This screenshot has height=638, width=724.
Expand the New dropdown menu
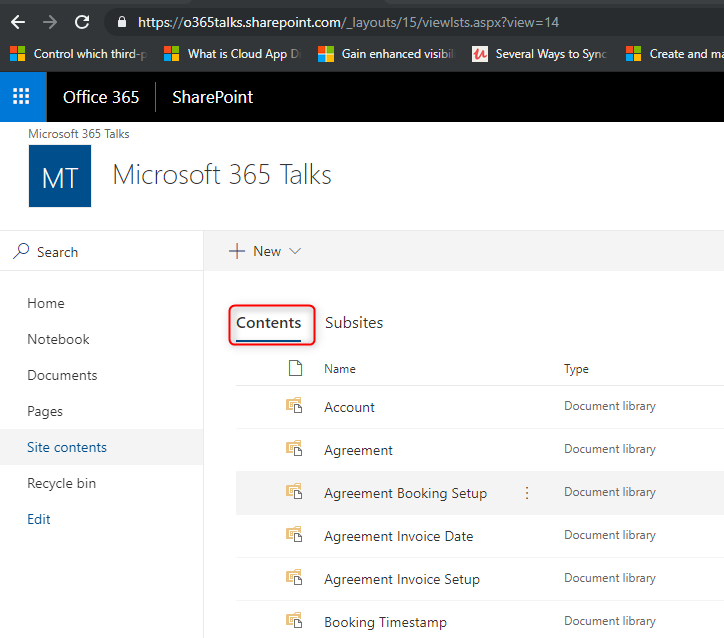tap(265, 251)
